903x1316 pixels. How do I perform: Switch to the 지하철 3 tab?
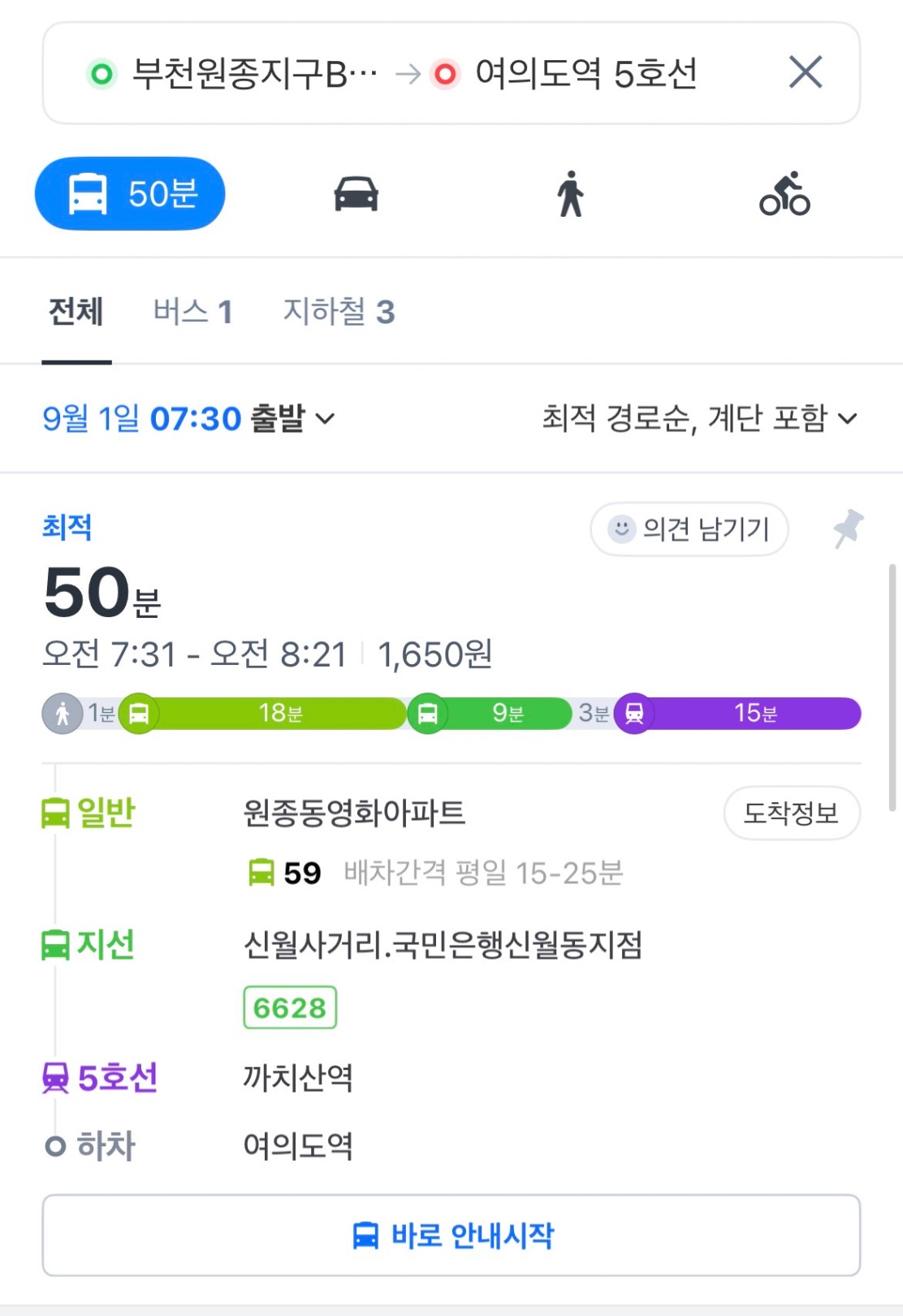pyautogui.click(x=339, y=312)
